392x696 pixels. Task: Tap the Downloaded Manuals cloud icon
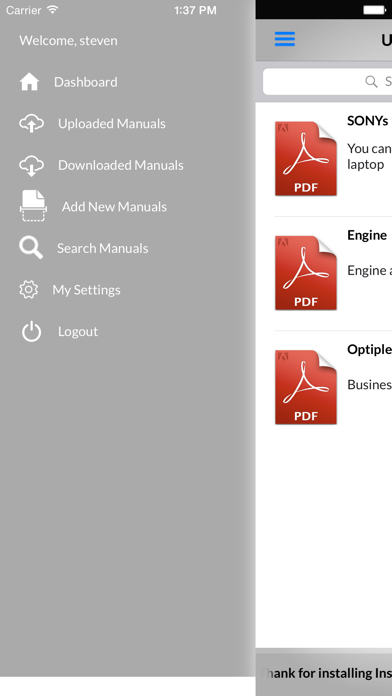[x=31, y=166]
